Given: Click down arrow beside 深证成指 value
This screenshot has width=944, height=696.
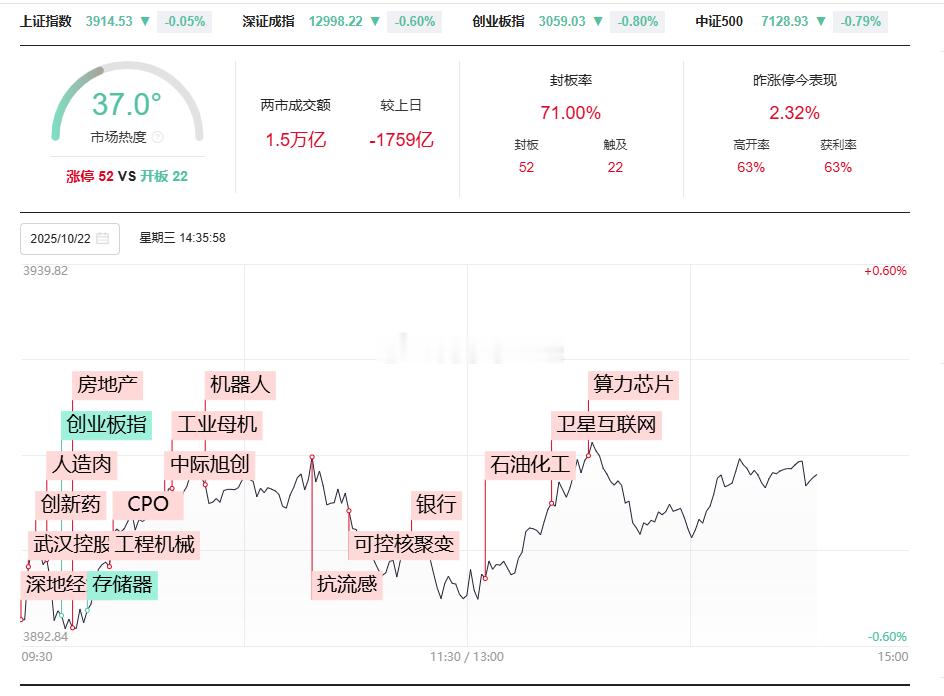Looking at the screenshot, I should 375,21.
